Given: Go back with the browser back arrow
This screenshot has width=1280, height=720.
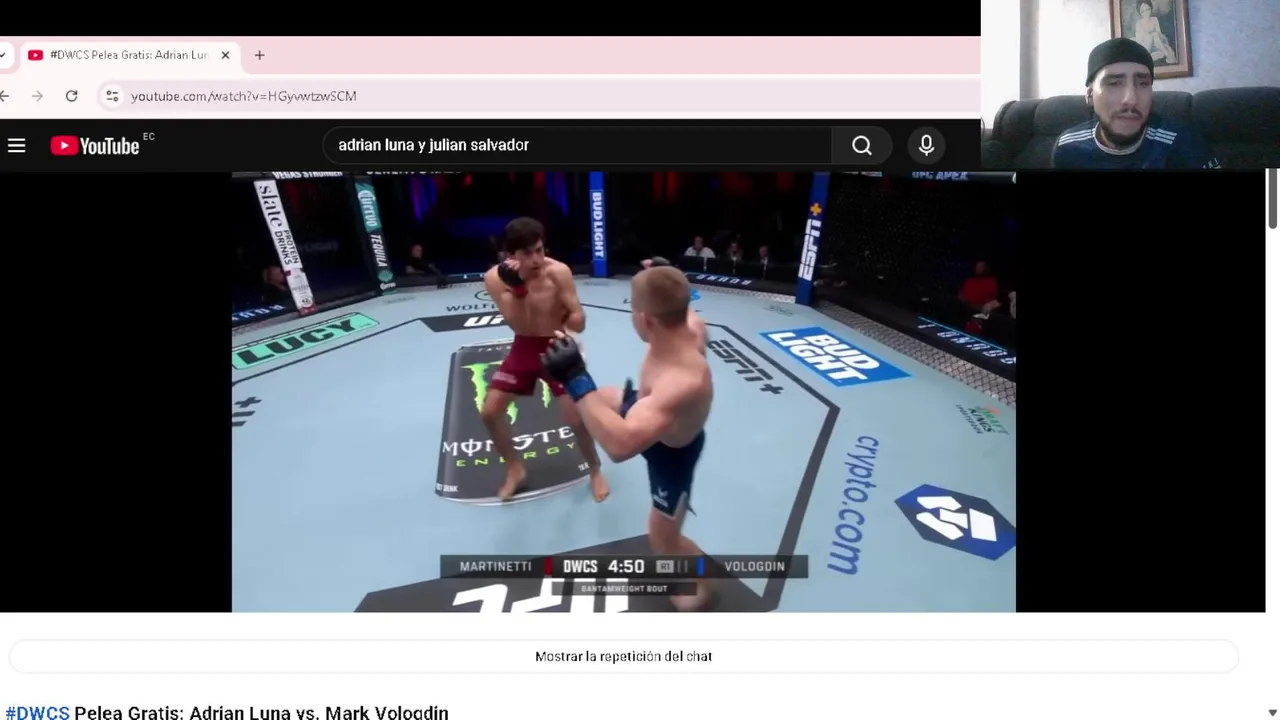Looking at the screenshot, I should point(5,96).
